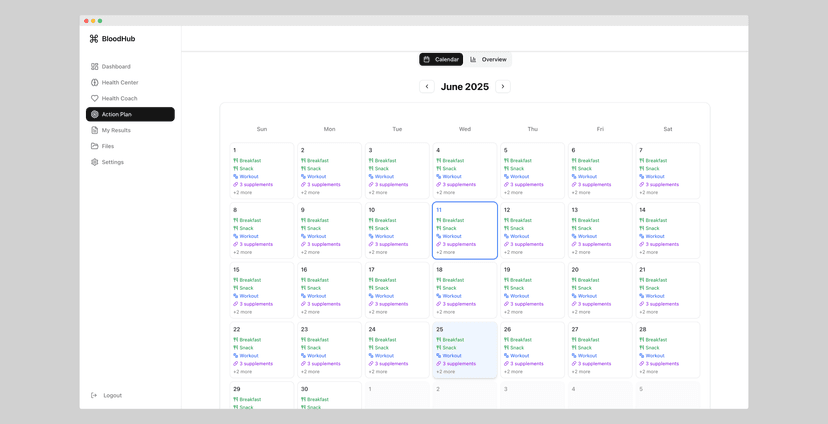The width and height of the screenshot is (828, 424).
Task: Select Breakfast on June 29
Action: [x=247, y=399]
